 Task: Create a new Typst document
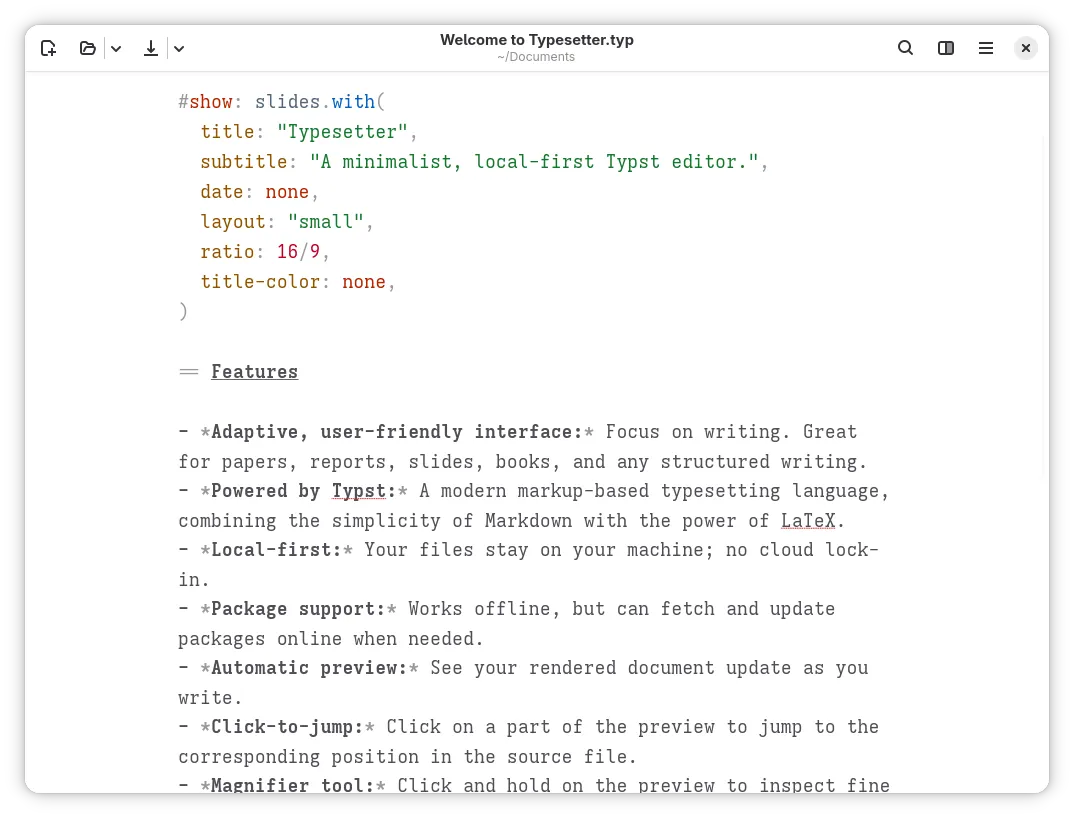(48, 48)
